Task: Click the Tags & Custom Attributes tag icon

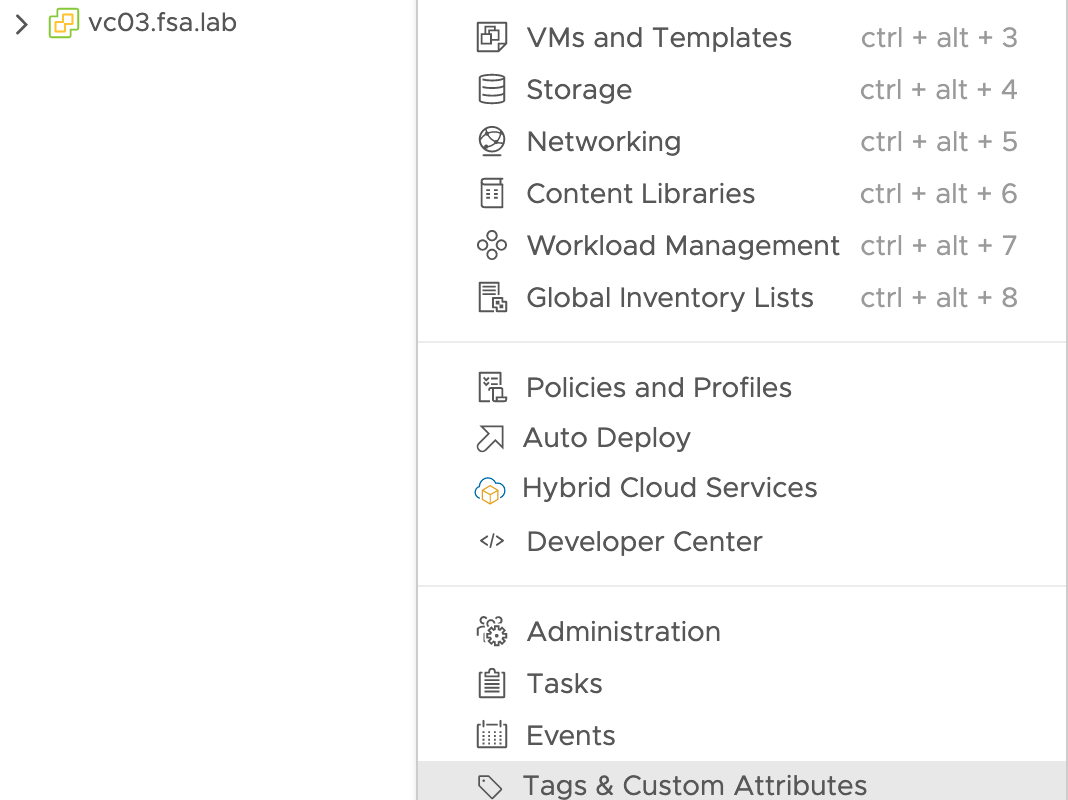Action: coord(490,787)
